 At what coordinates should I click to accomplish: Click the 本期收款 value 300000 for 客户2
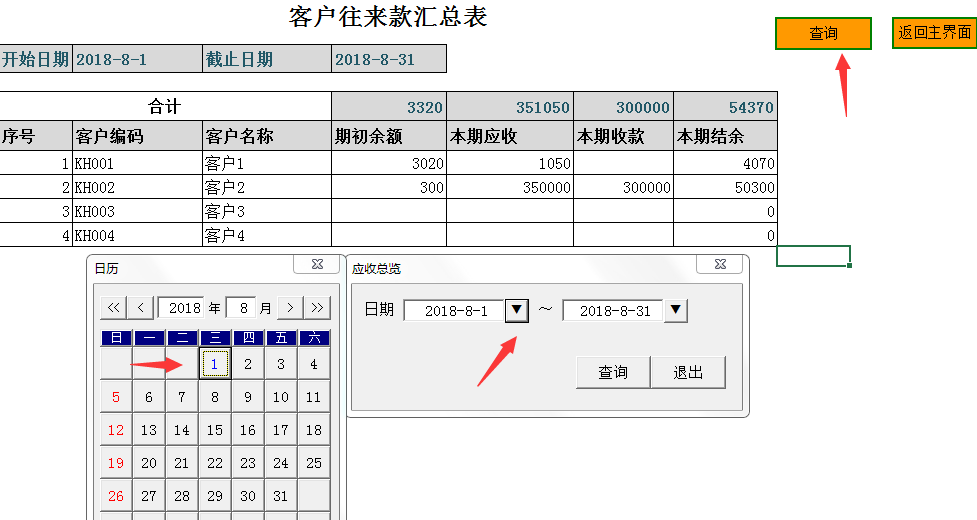point(624,187)
